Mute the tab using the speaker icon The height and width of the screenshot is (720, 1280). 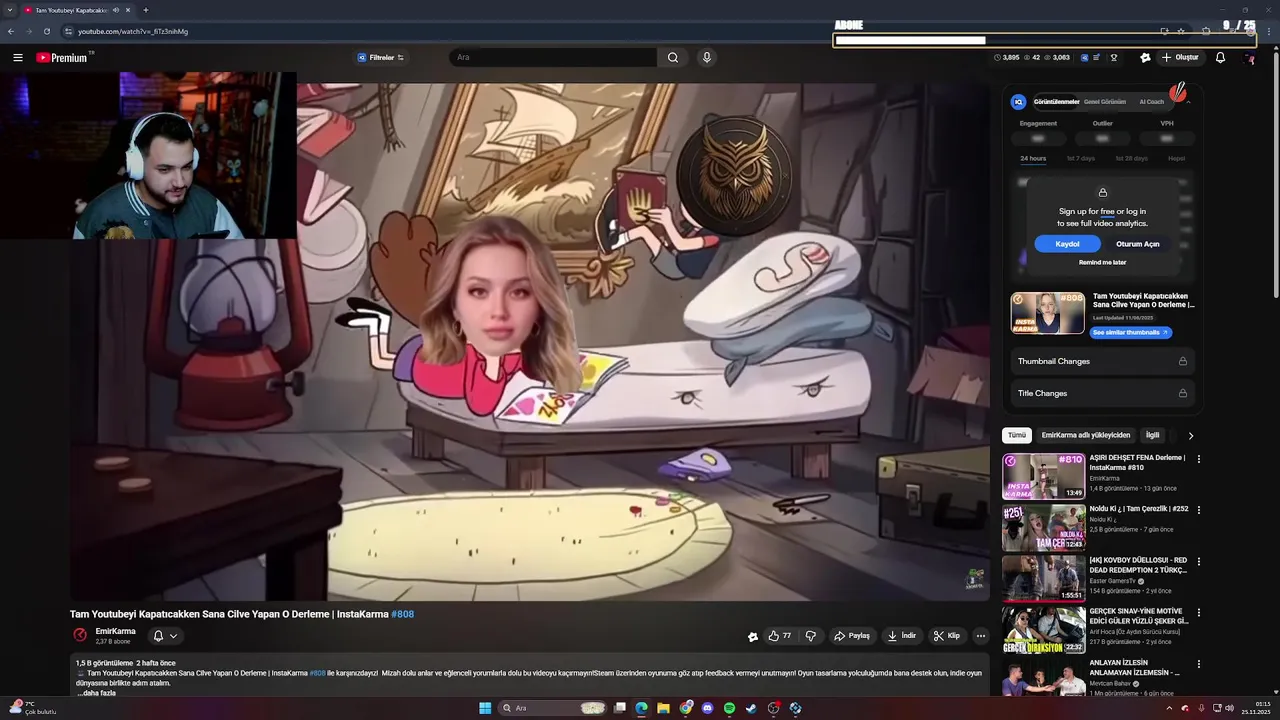click(116, 10)
